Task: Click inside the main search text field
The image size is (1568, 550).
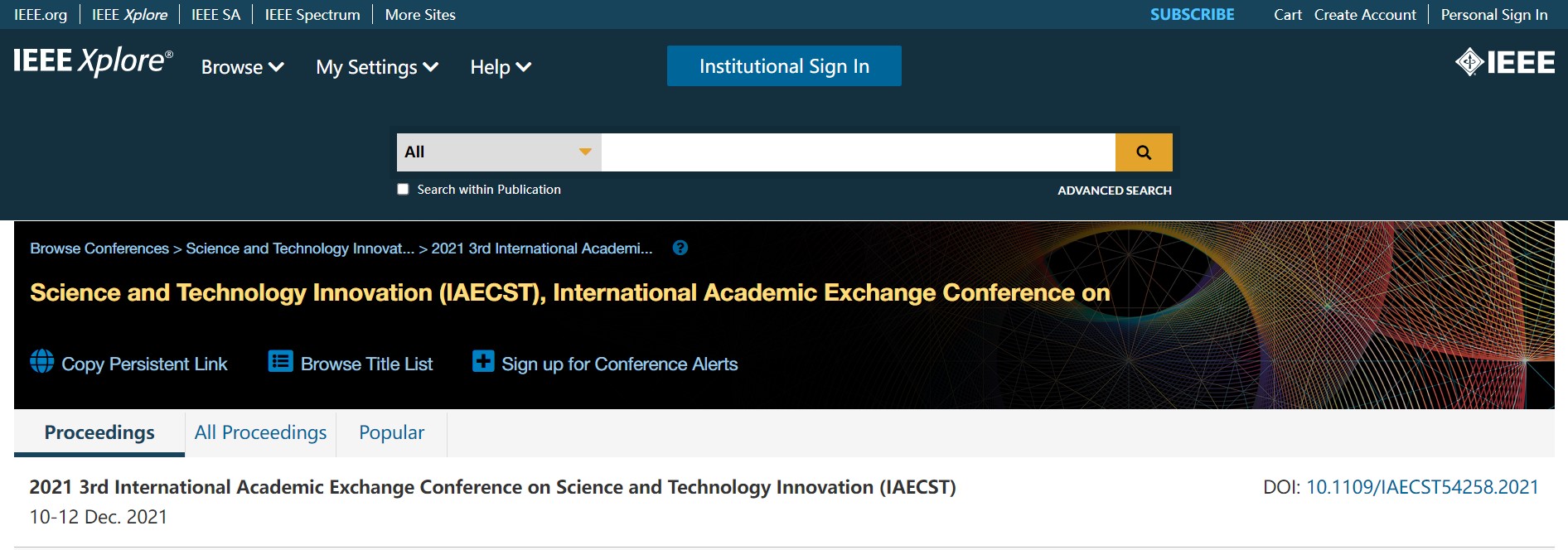Action: pyautogui.click(x=858, y=152)
